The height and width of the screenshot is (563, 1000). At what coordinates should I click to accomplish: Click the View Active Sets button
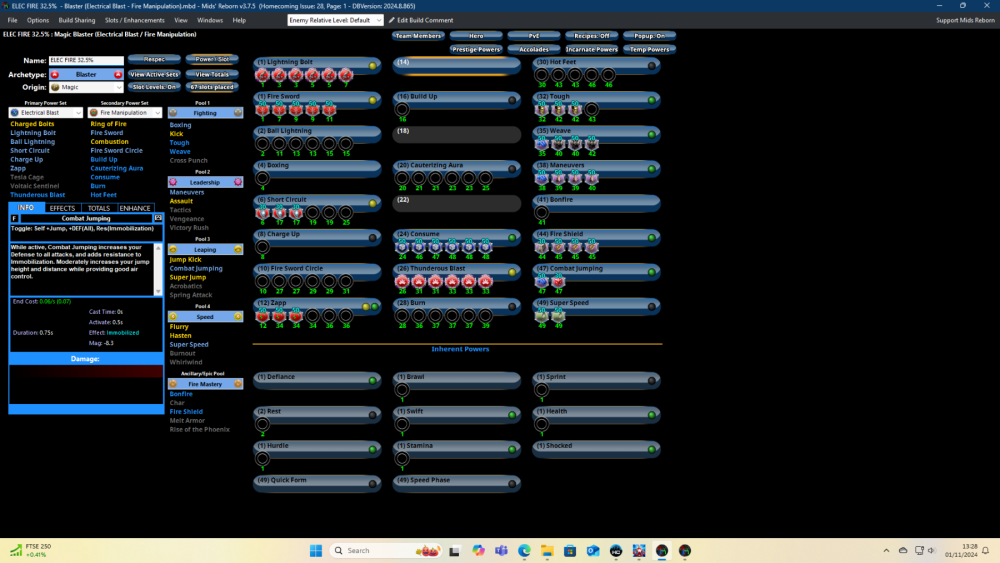point(154,74)
